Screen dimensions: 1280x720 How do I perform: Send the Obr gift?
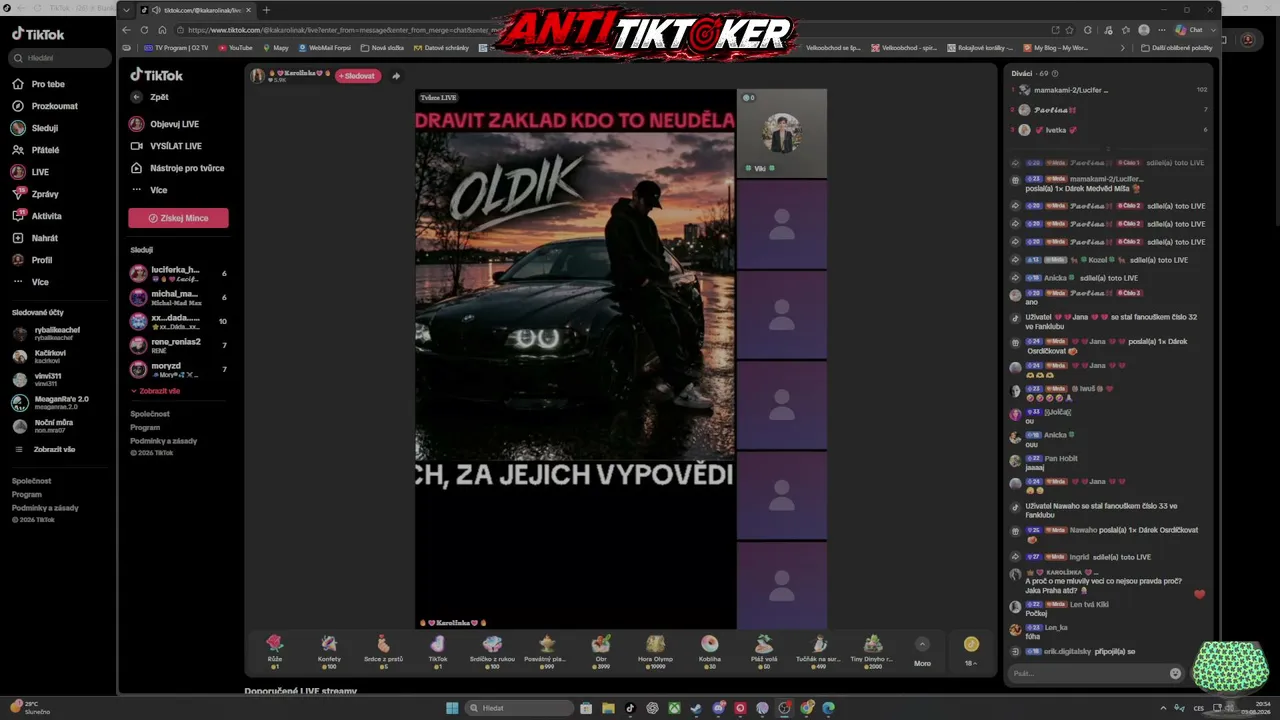(x=601, y=650)
